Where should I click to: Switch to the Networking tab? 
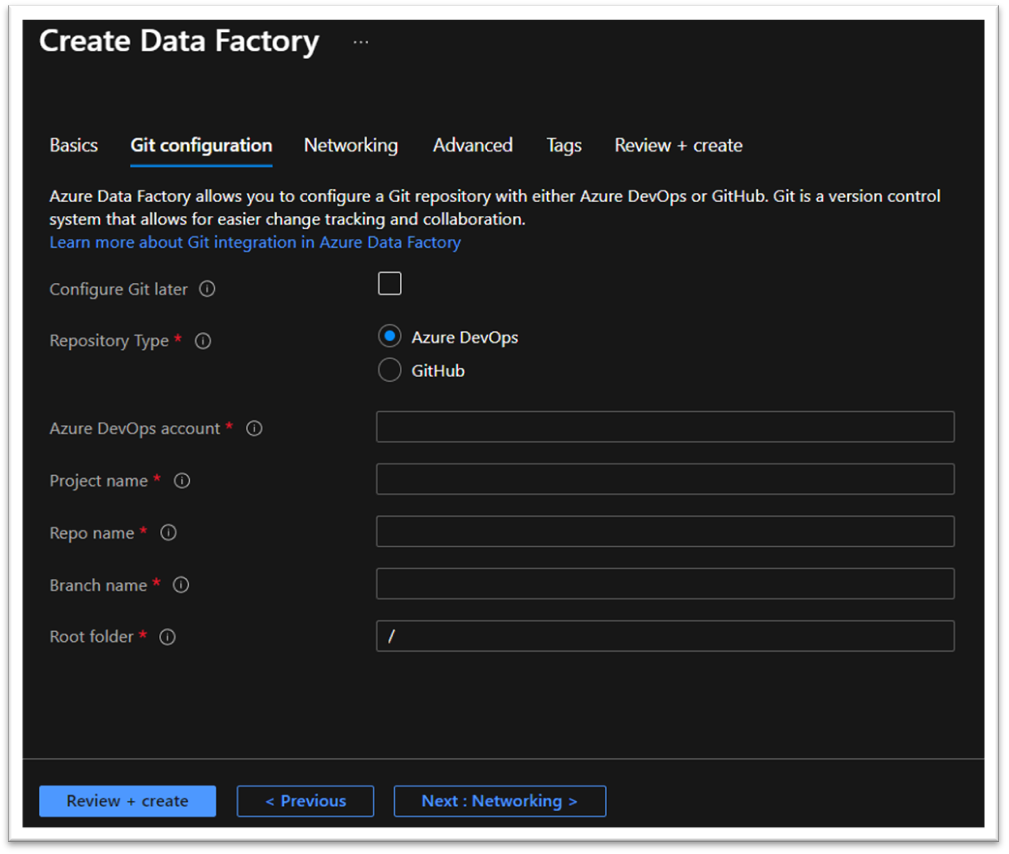(350, 145)
